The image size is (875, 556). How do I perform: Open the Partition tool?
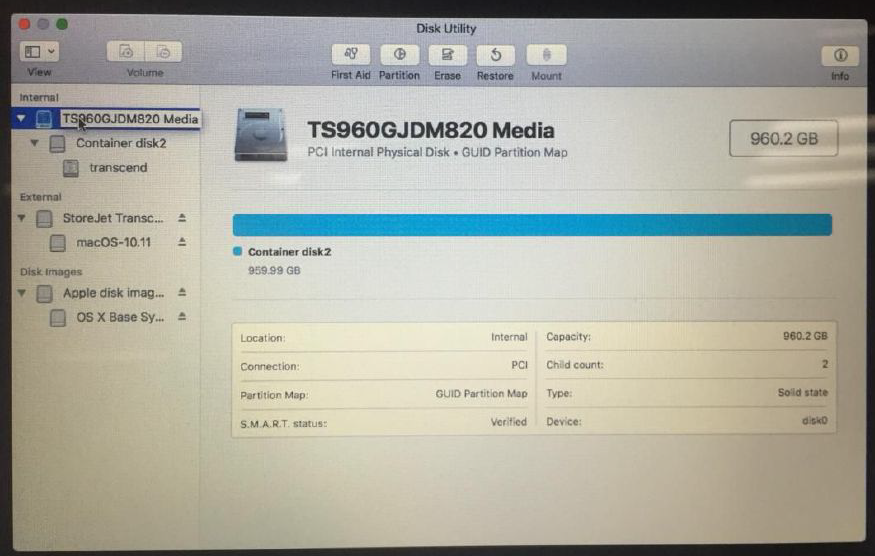click(x=400, y=55)
